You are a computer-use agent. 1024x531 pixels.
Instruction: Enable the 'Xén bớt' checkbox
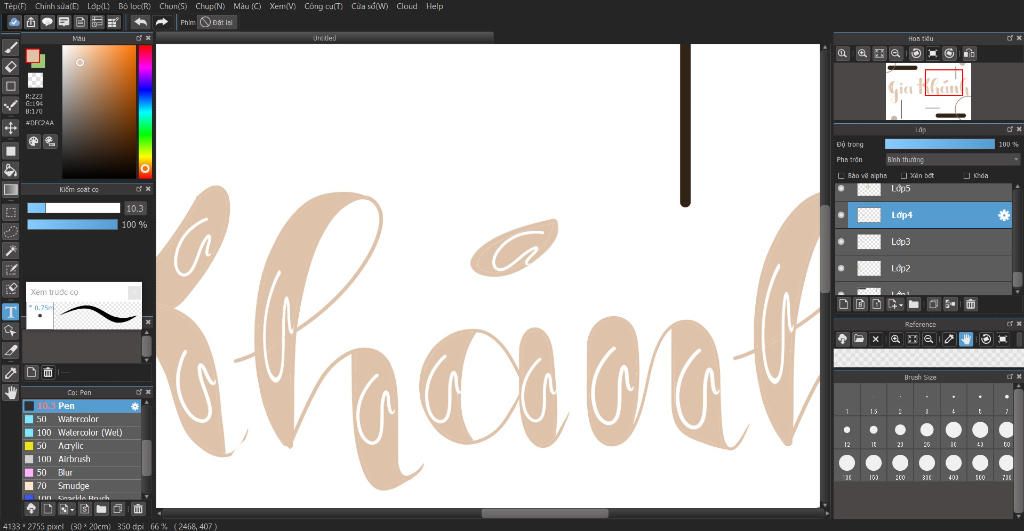tap(904, 176)
